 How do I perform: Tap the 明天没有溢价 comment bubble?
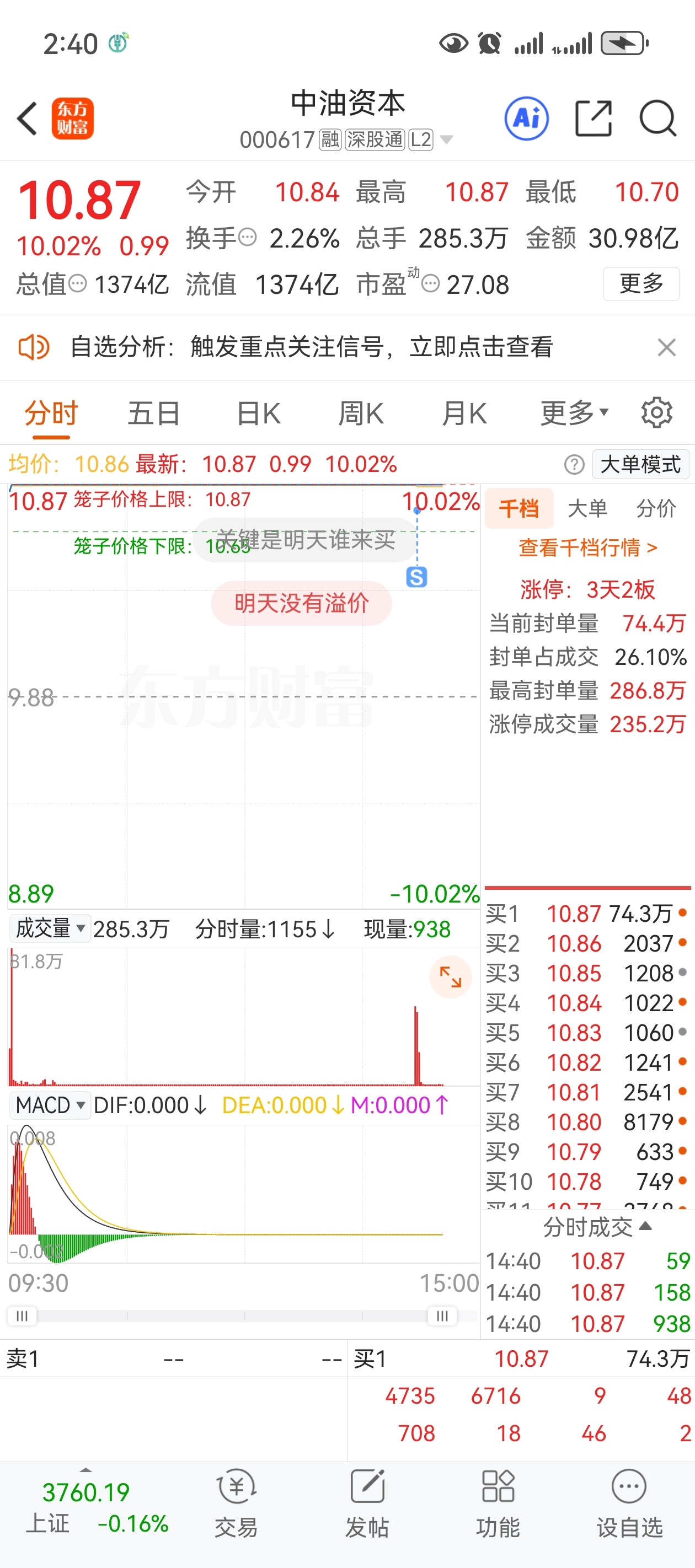click(x=302, y=603)
